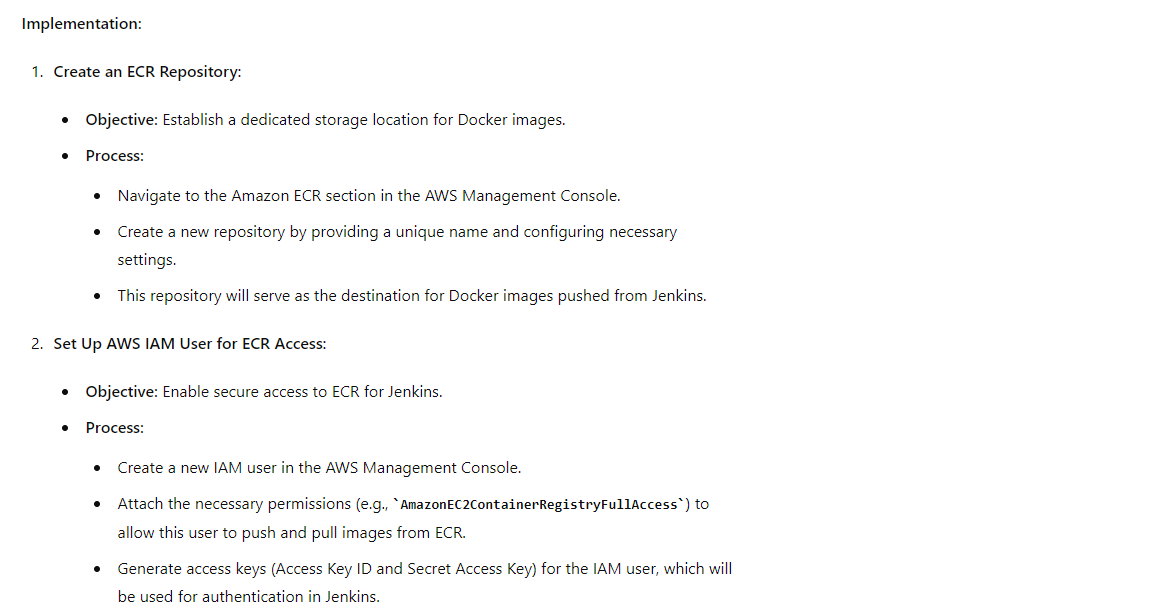Screen dimensions: 1167x616
Task: Click the 'Objective:' label about secure Jenkins access
Action: click(x=121, y=392)
